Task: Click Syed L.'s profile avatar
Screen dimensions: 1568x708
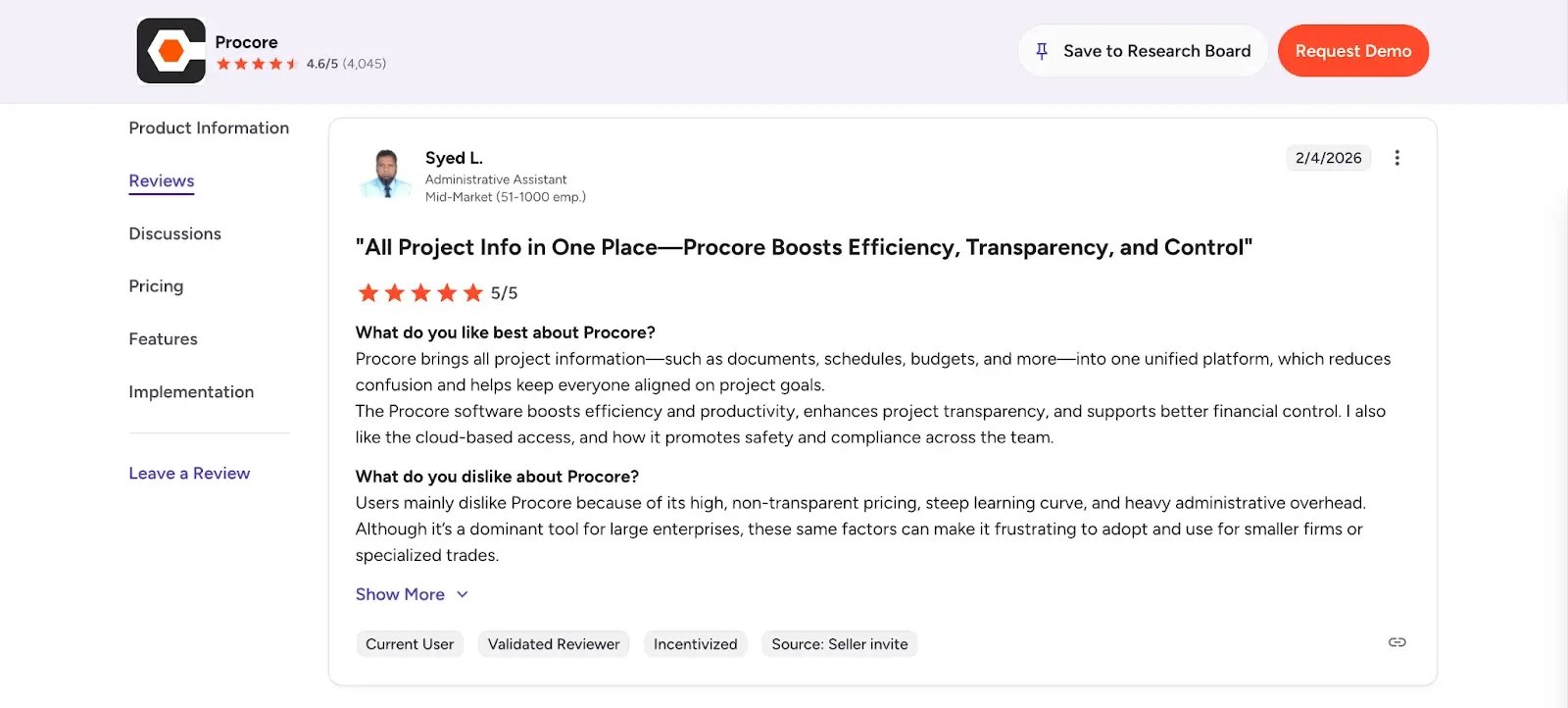Action: tap(384, 176)
